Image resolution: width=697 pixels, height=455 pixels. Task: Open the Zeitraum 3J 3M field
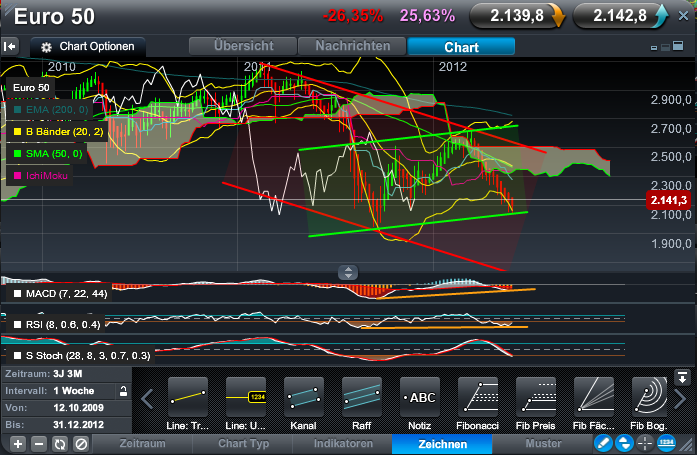[66, 374]
